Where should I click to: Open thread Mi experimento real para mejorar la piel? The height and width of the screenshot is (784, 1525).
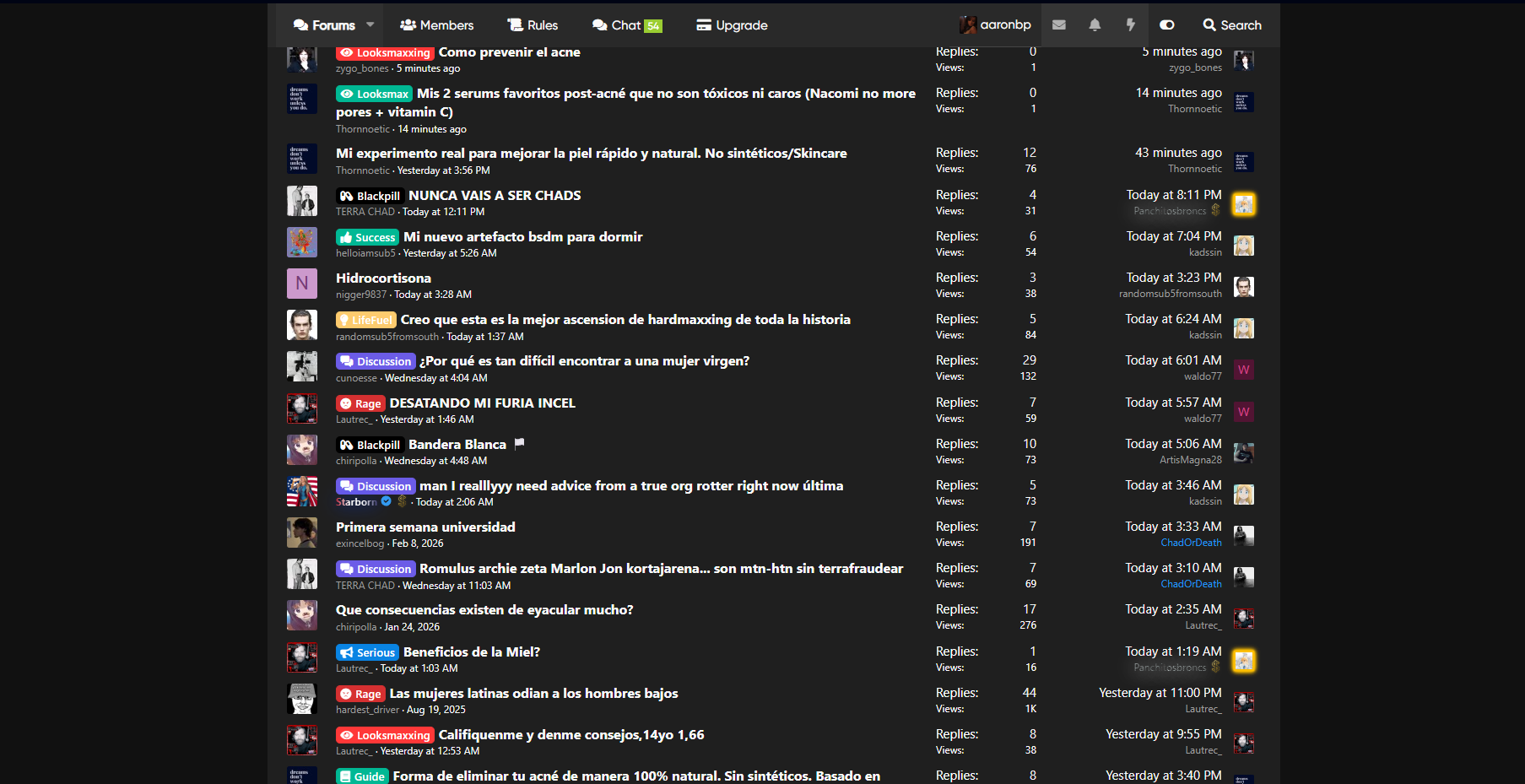tap(591, 154)
